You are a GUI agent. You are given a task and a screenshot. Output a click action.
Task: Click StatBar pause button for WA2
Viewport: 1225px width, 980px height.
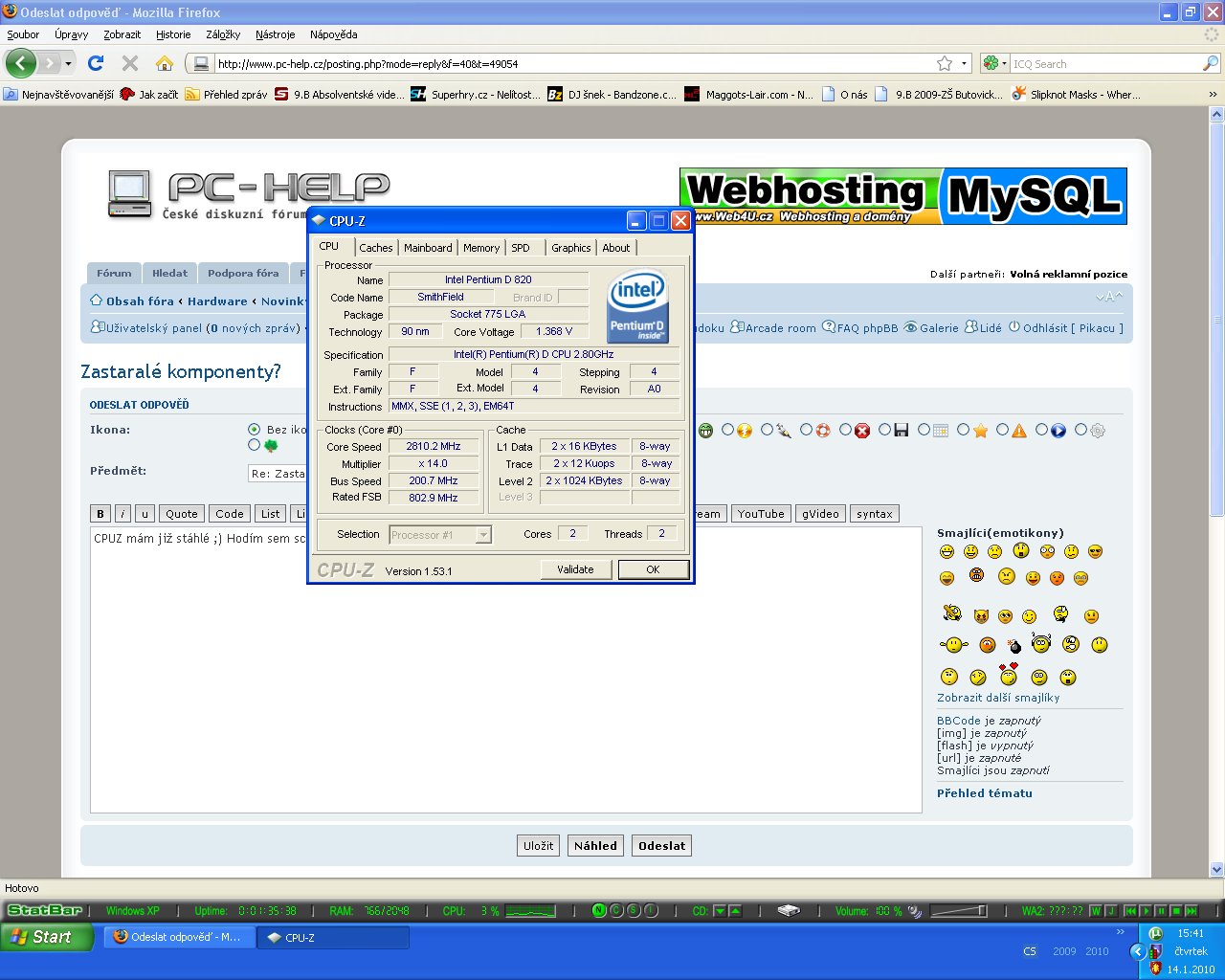(x=1161, y=910)
